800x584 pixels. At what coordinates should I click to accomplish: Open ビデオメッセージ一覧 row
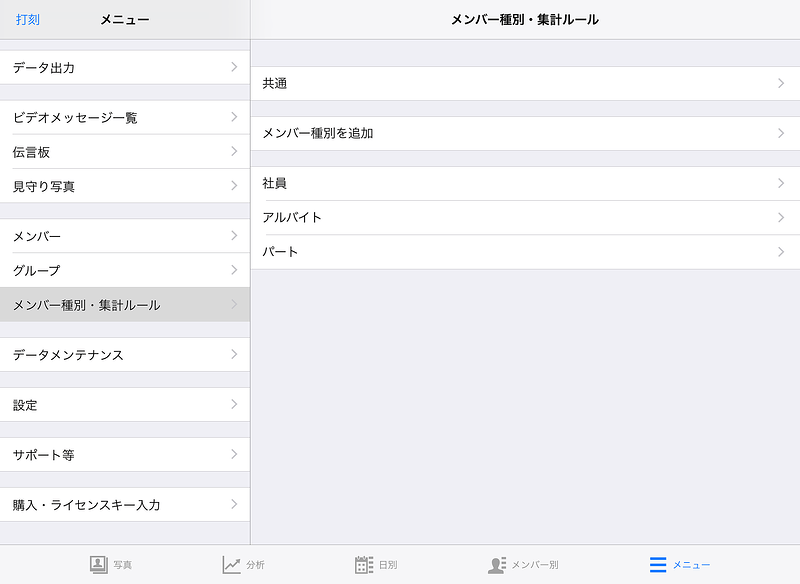[125, 117]
